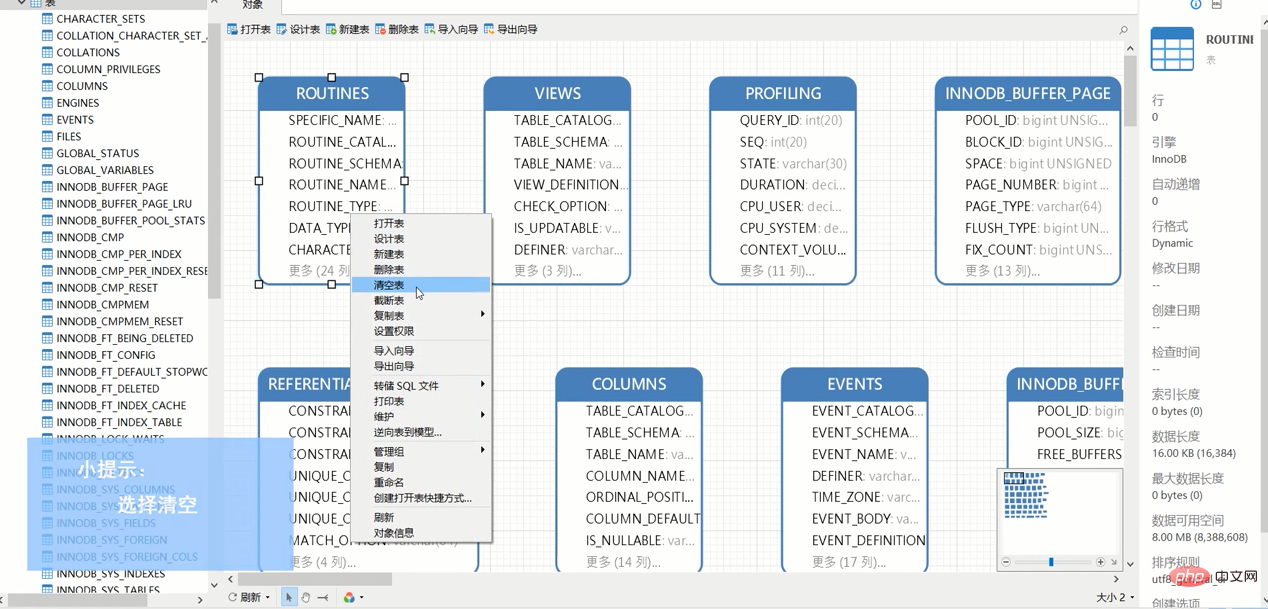Click the Design Table (设计表) toolbar button
The width and height of the screenshot is (1268, 609).
[298, 30]
